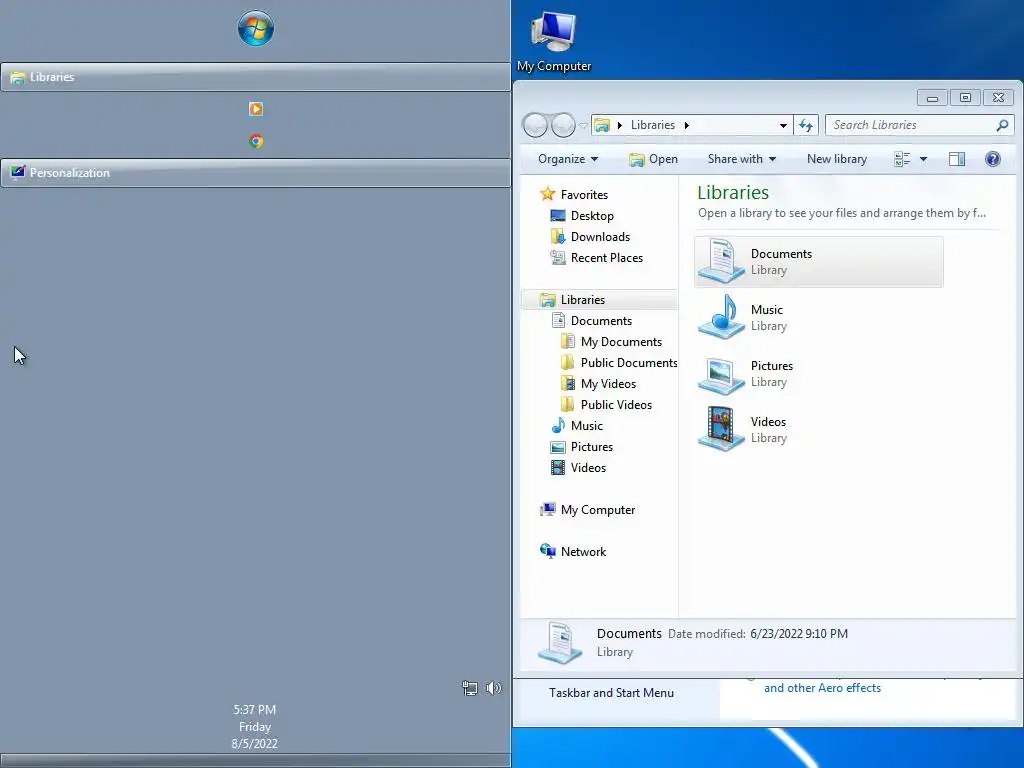Viewport: 1024px width, 768px height.
Task: Click the folder icon in the address bar
Action: (601, 125)
